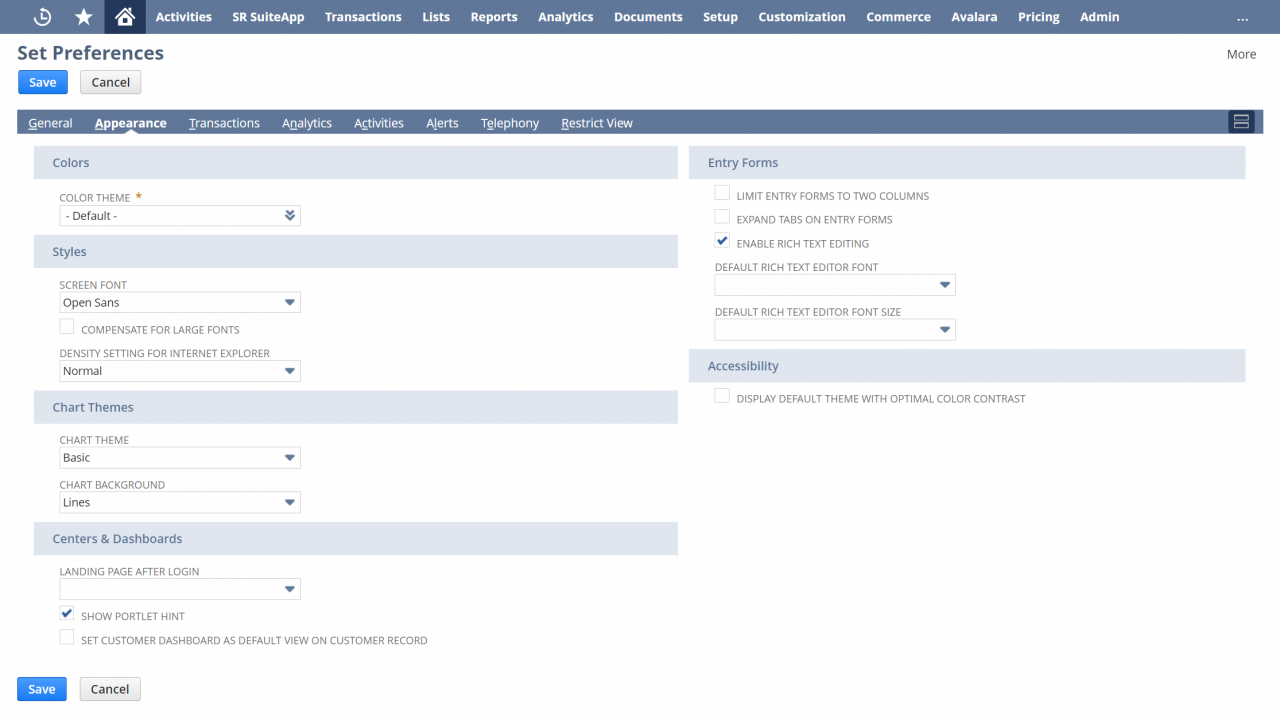Viewport: 1280px width, 716px height.
Task: Click the More link at top right
Action: 1241,54
